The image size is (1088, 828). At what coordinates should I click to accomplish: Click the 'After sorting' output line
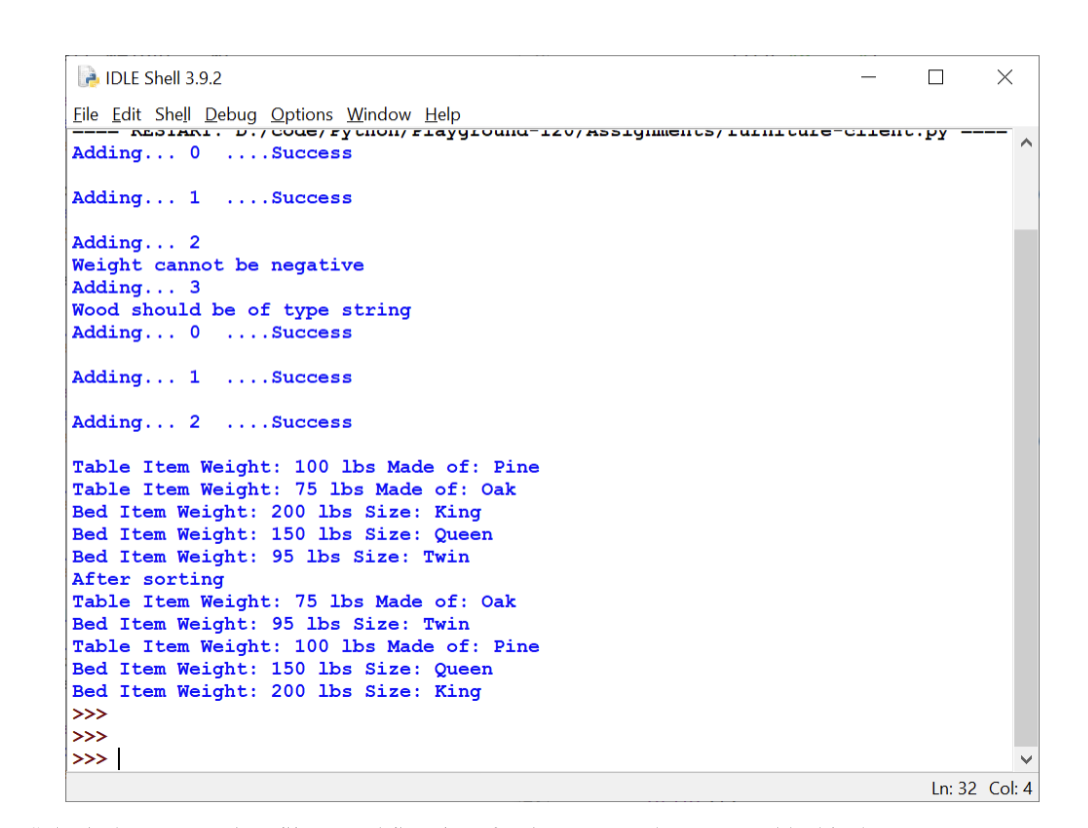point(146,578)
